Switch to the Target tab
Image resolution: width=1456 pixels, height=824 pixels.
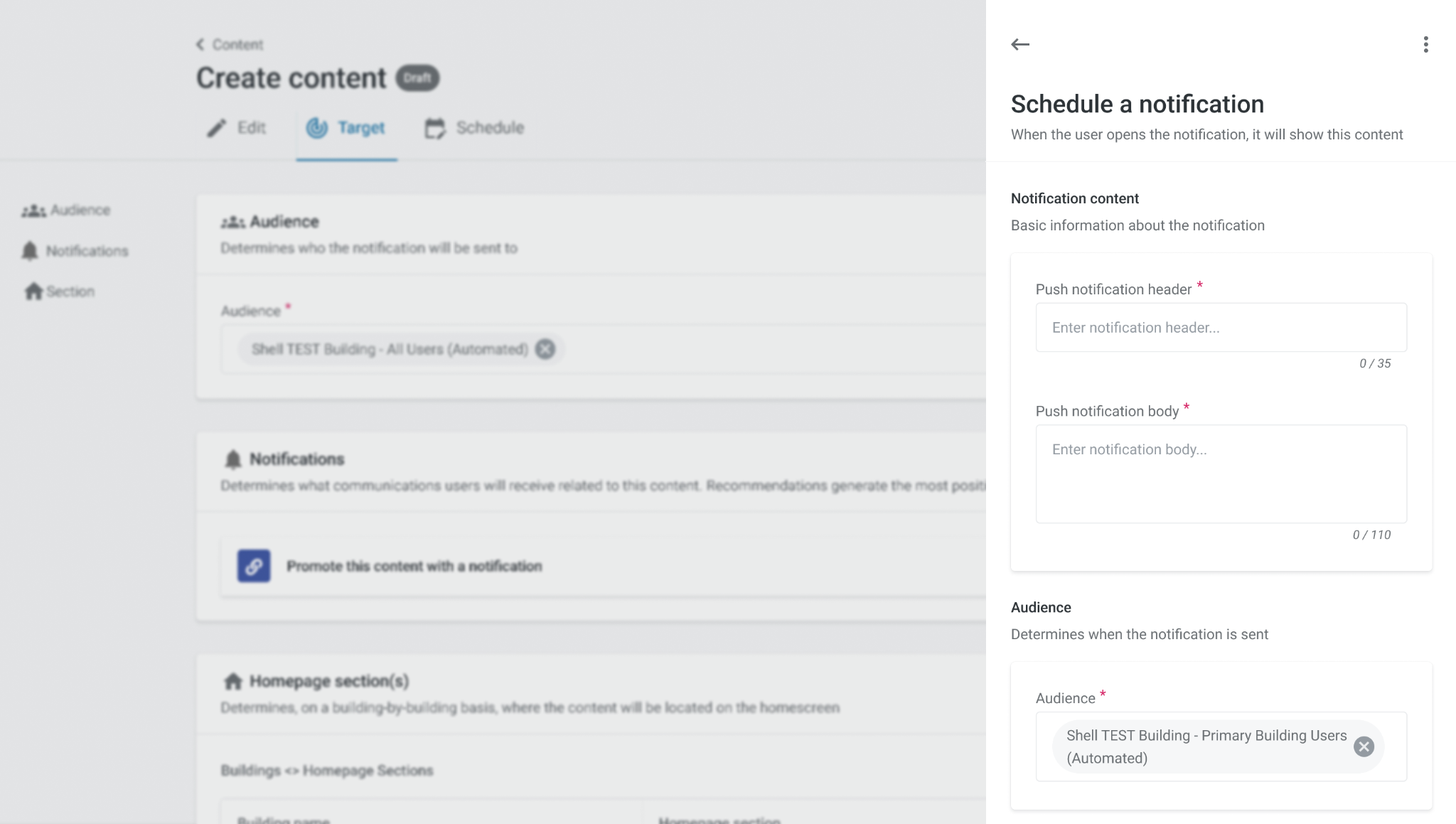(x=347, y=128)
